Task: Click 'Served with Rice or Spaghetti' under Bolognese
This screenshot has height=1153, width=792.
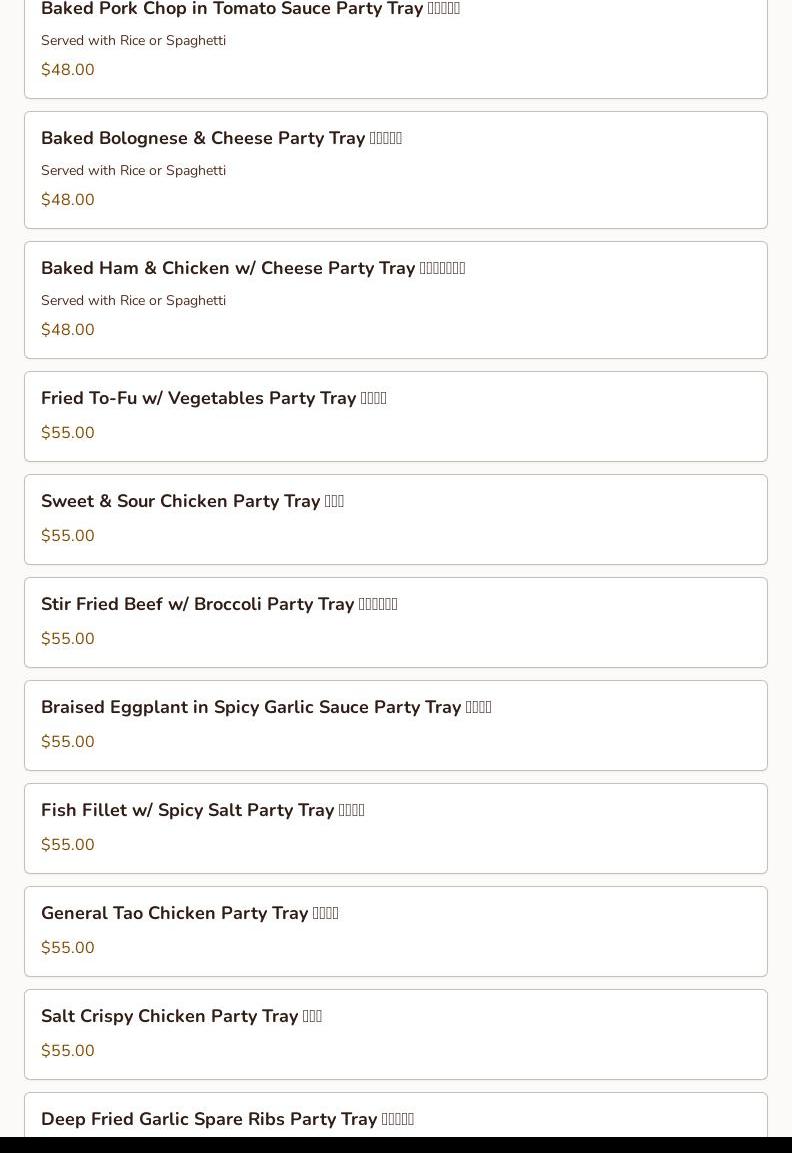Action: [x=133, y=170]
